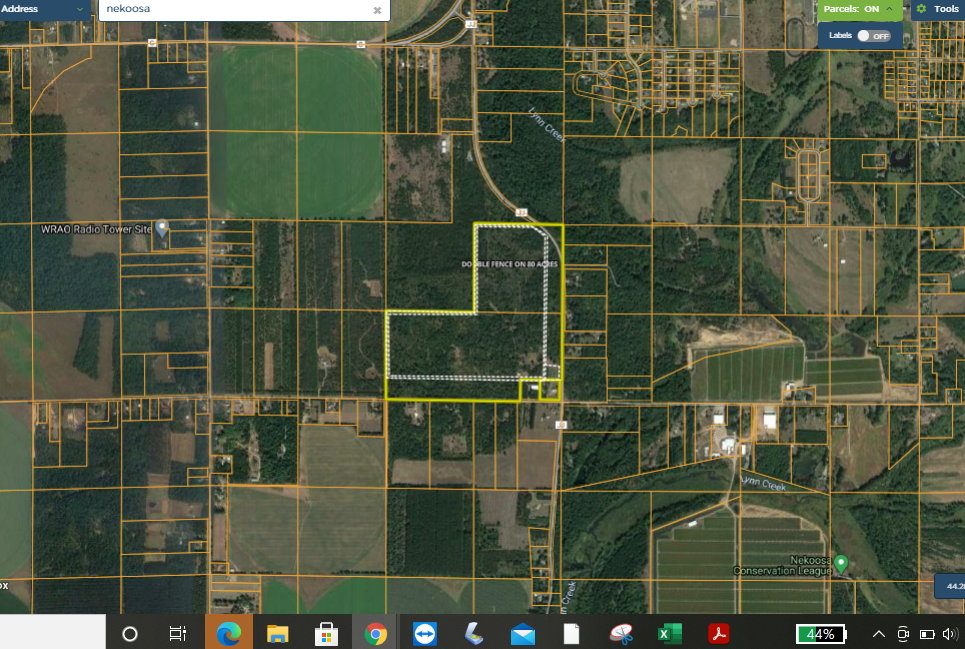The width and height of the screenshot is (965, 649).
Task: Open Excel from taskbar
Action: pyautogui.click(x=669, y=633)
